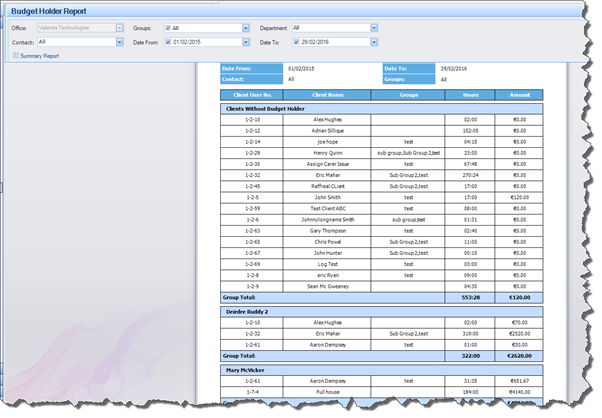Click the 102:05 hours cell
Image resolution: width=602 pixels, height=418 pixels.
click(x=470, y=131)
